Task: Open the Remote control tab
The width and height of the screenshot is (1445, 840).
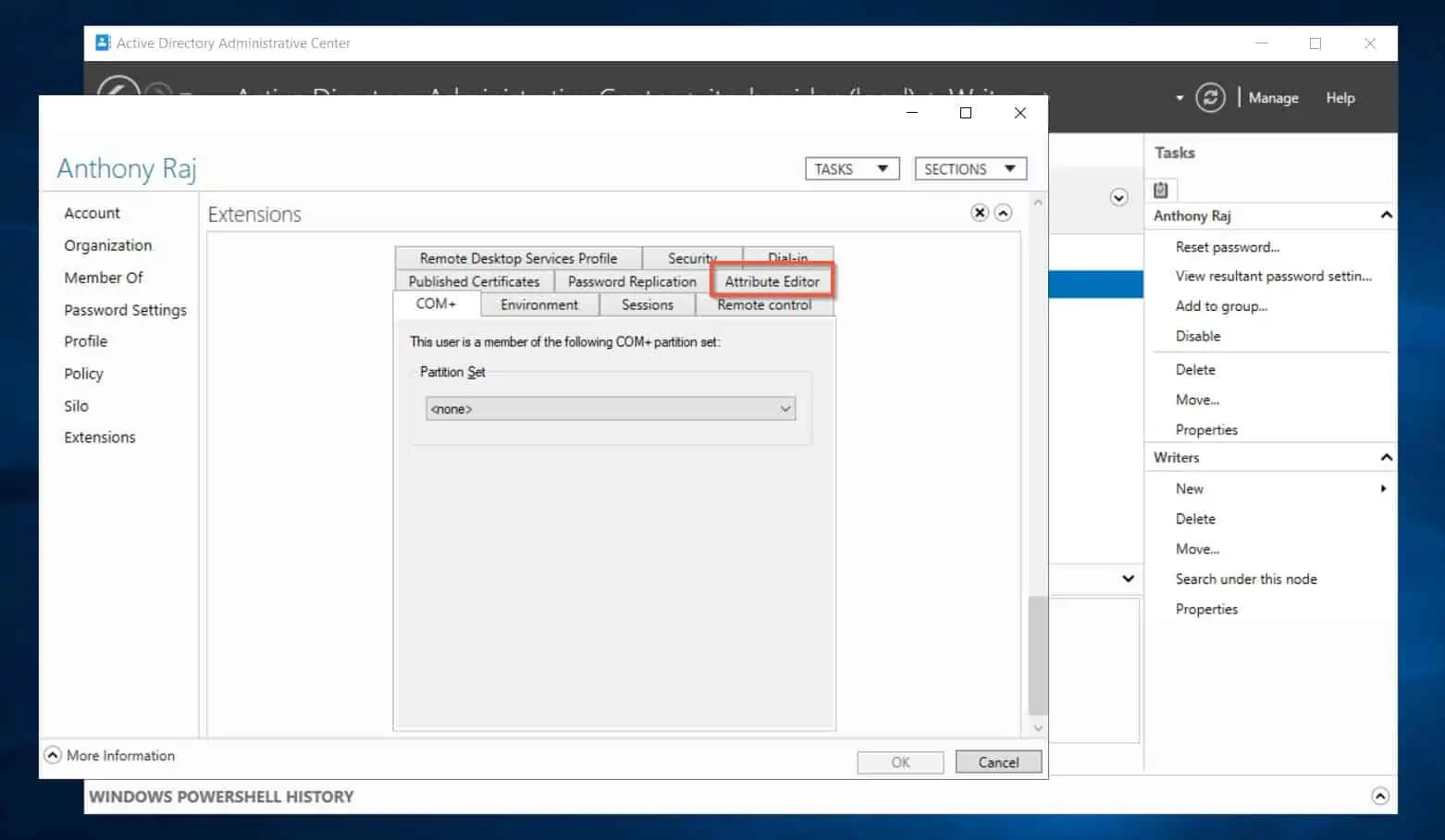Action: (764, 305)
